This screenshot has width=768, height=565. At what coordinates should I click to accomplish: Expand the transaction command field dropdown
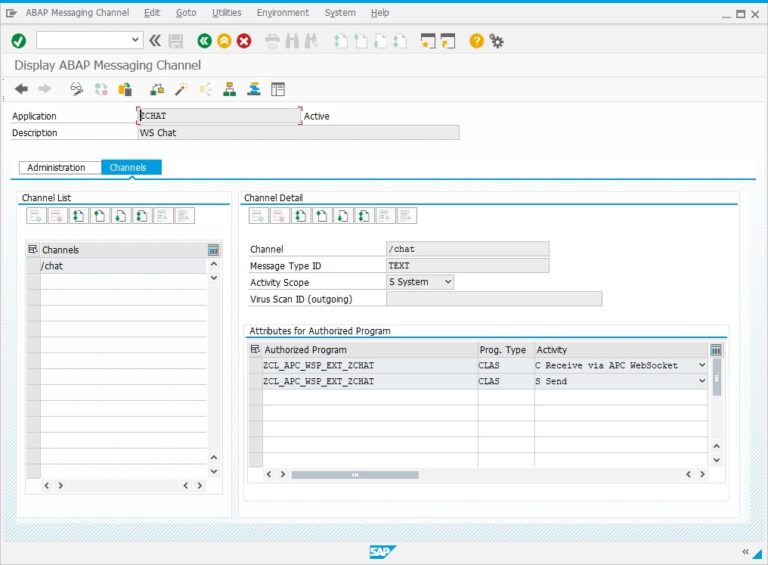(x=136, y=40)
